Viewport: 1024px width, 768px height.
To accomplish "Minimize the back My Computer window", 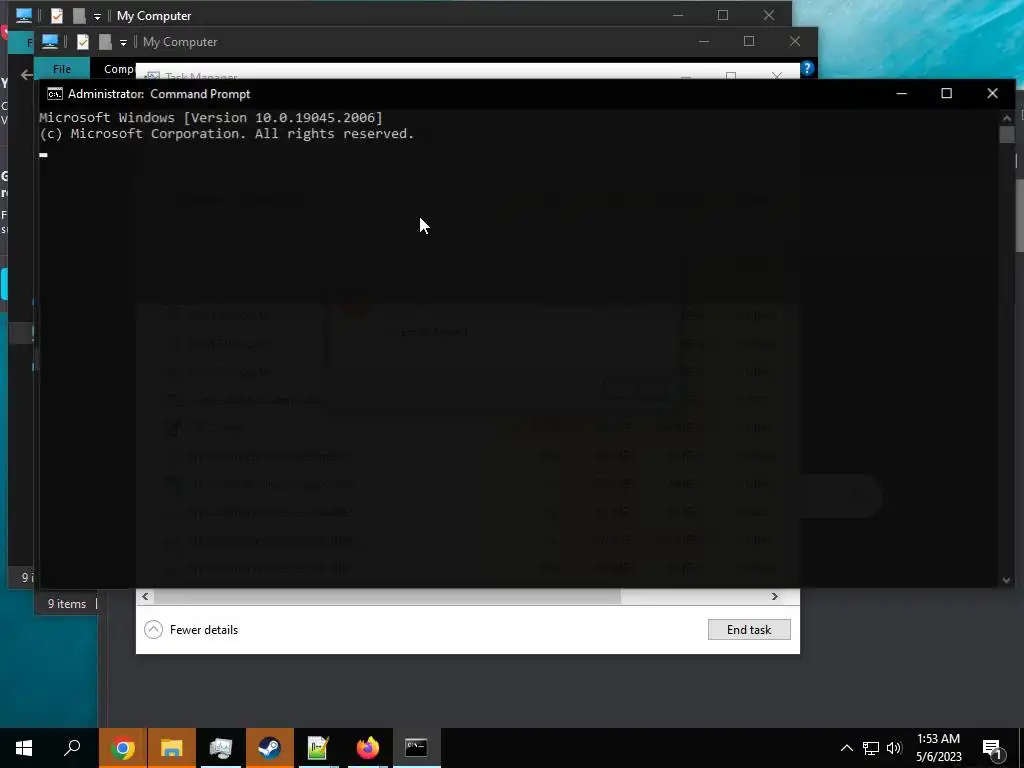I will tap(678, 15).
